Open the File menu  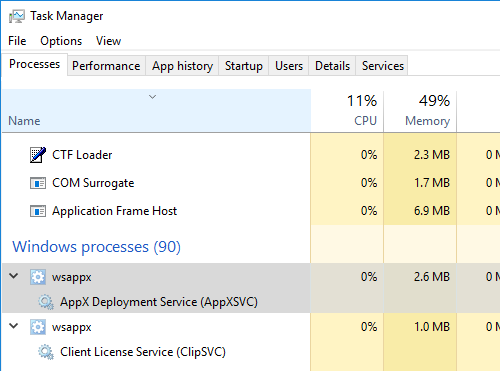pos(17,41)
